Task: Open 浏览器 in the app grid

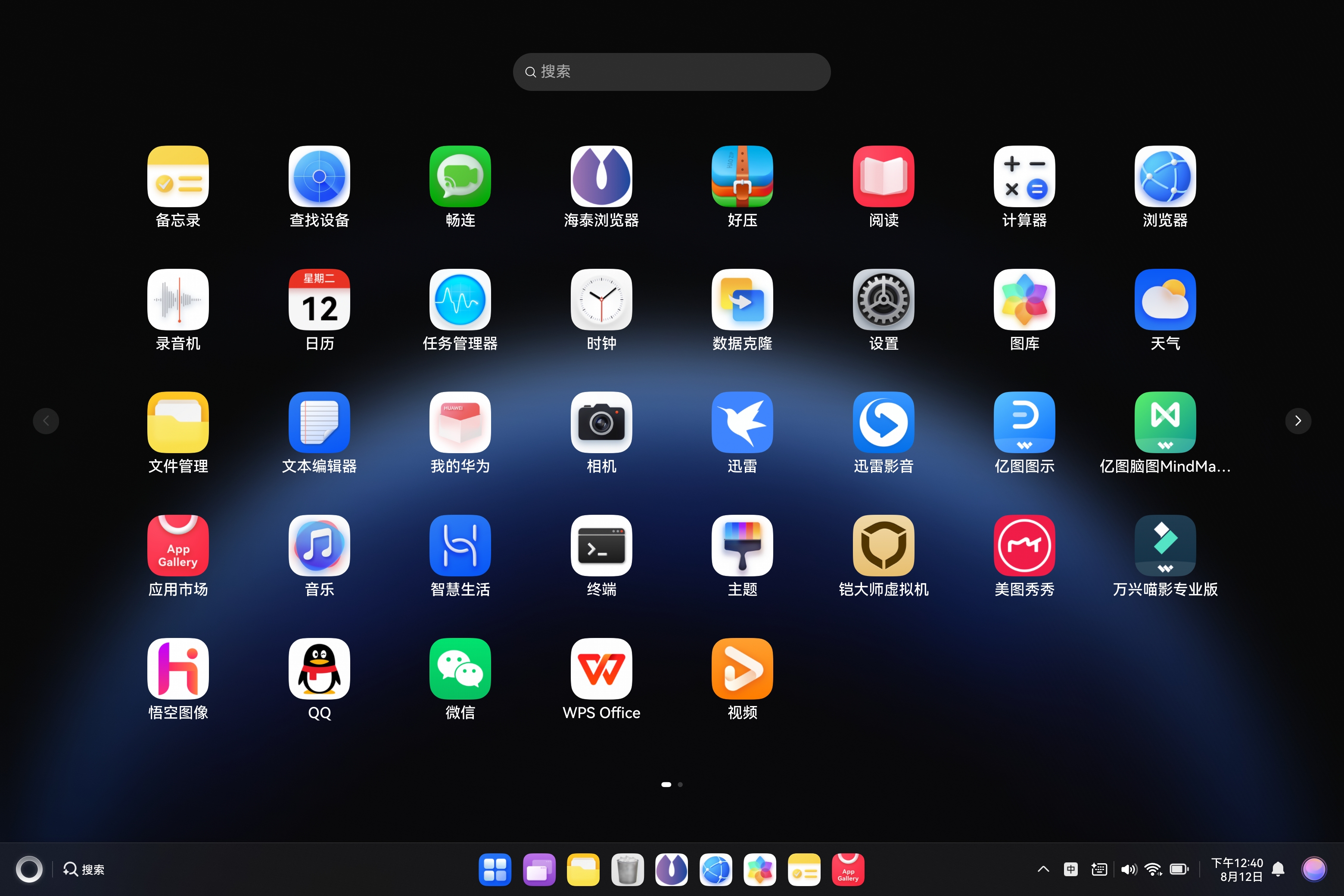Action: 1165,176
